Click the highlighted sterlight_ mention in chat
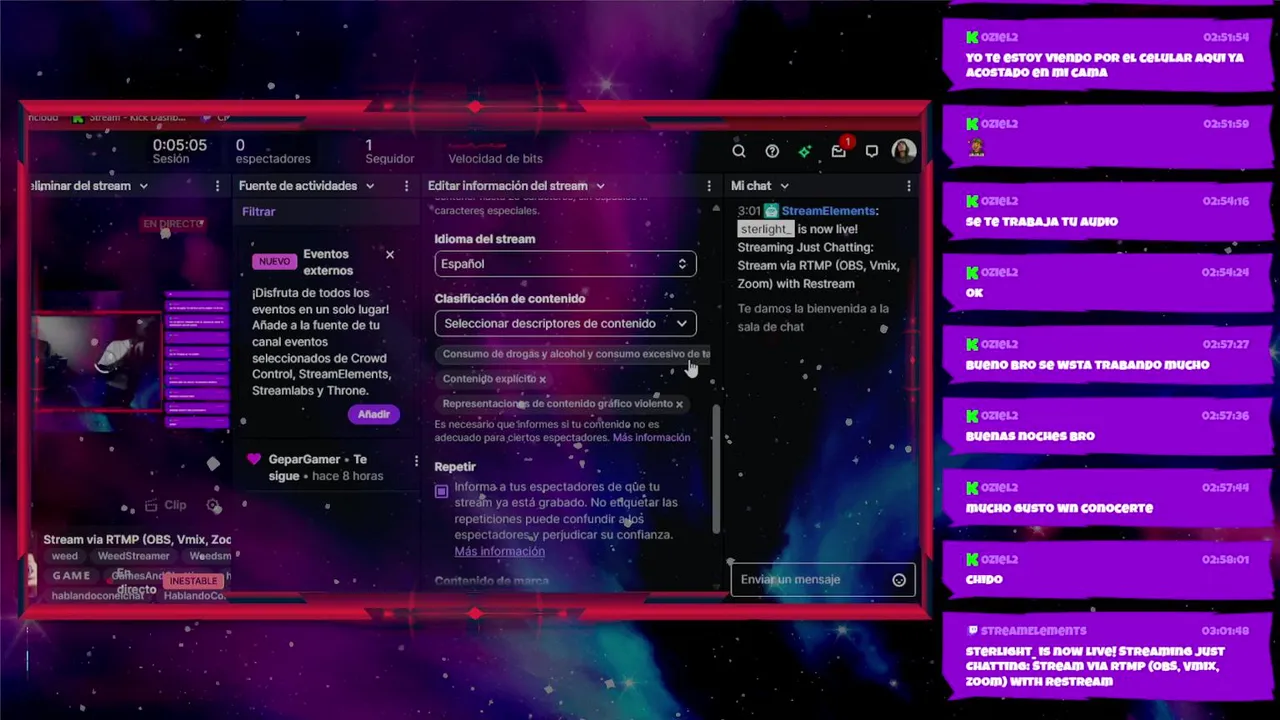The height and width of the screenshot is (720, 1280). tap(765, 229)
